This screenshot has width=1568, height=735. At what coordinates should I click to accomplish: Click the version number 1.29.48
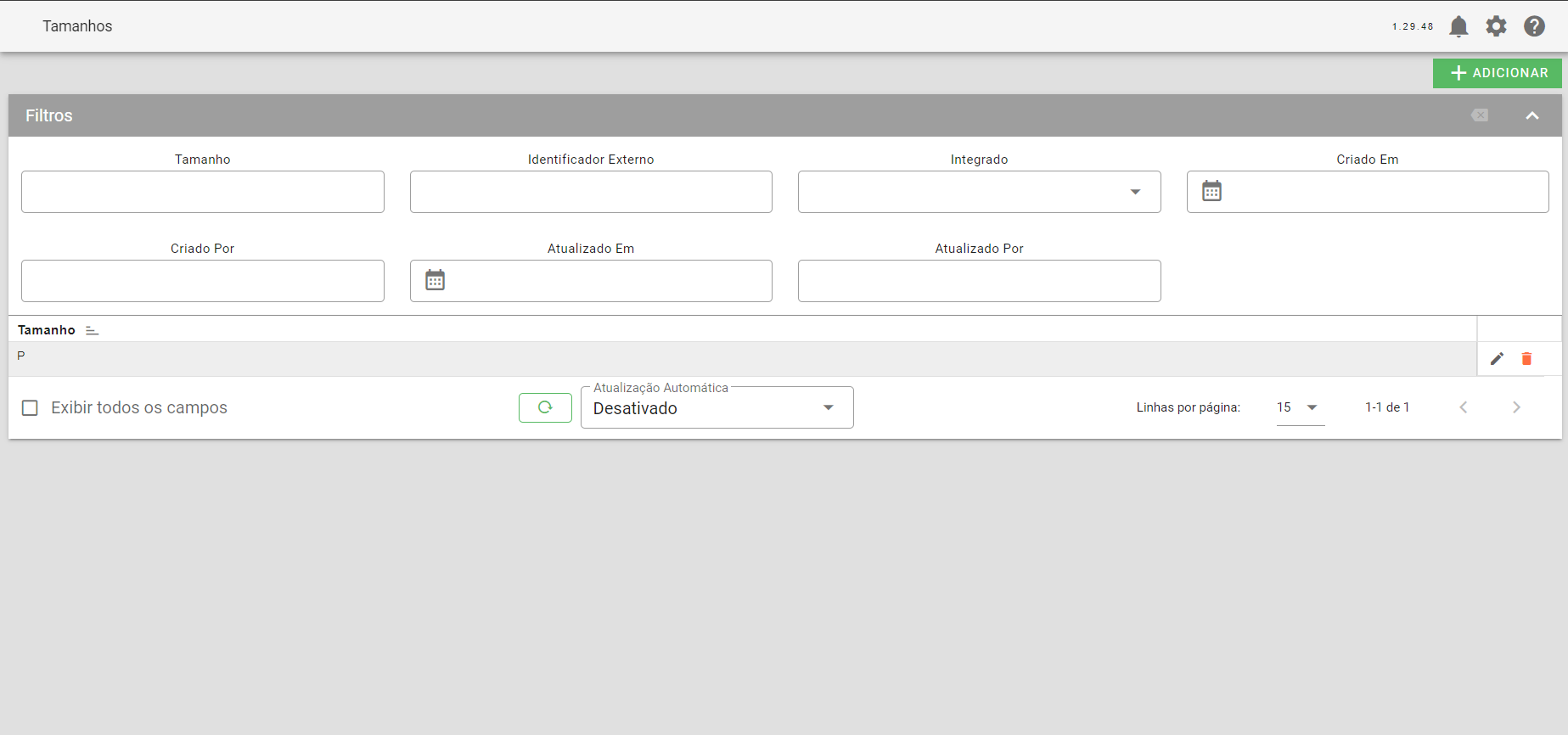point(1413,27)
